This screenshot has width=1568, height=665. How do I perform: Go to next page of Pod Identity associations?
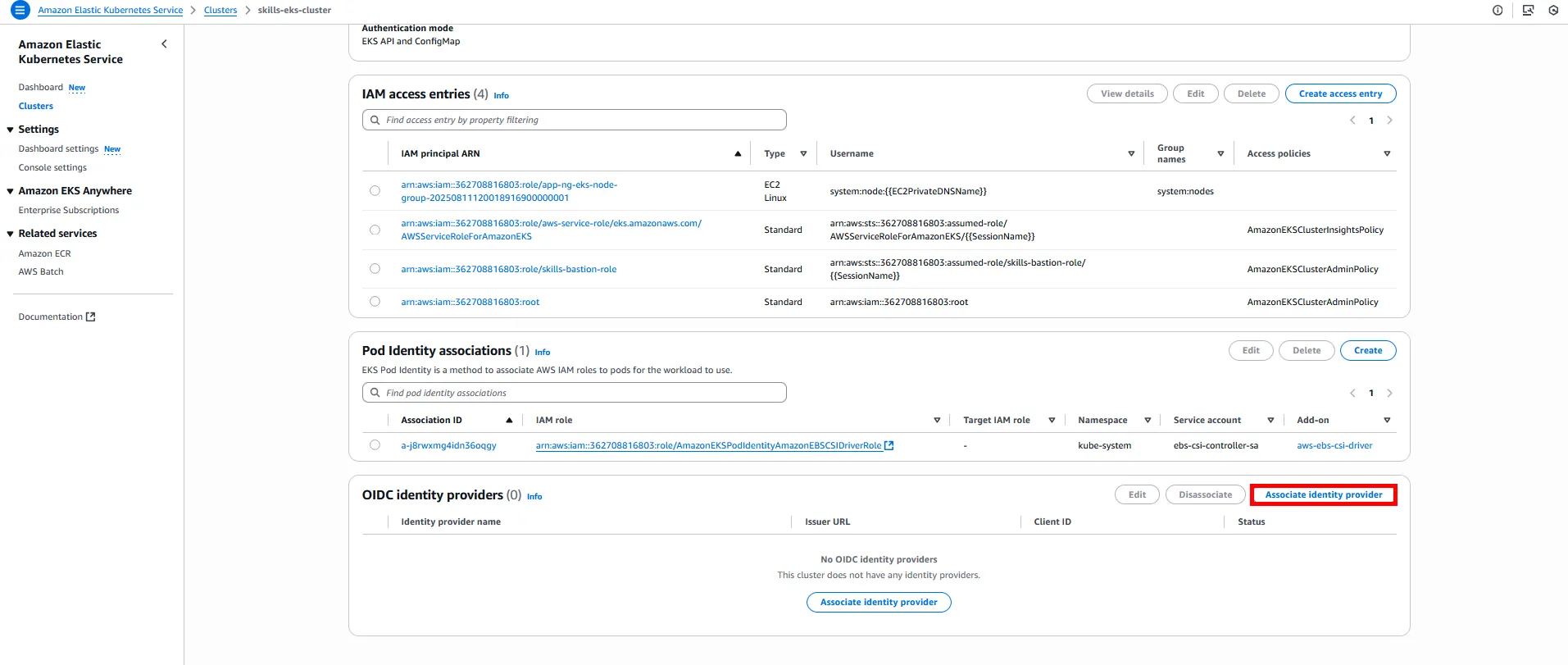coord(1389,394)
